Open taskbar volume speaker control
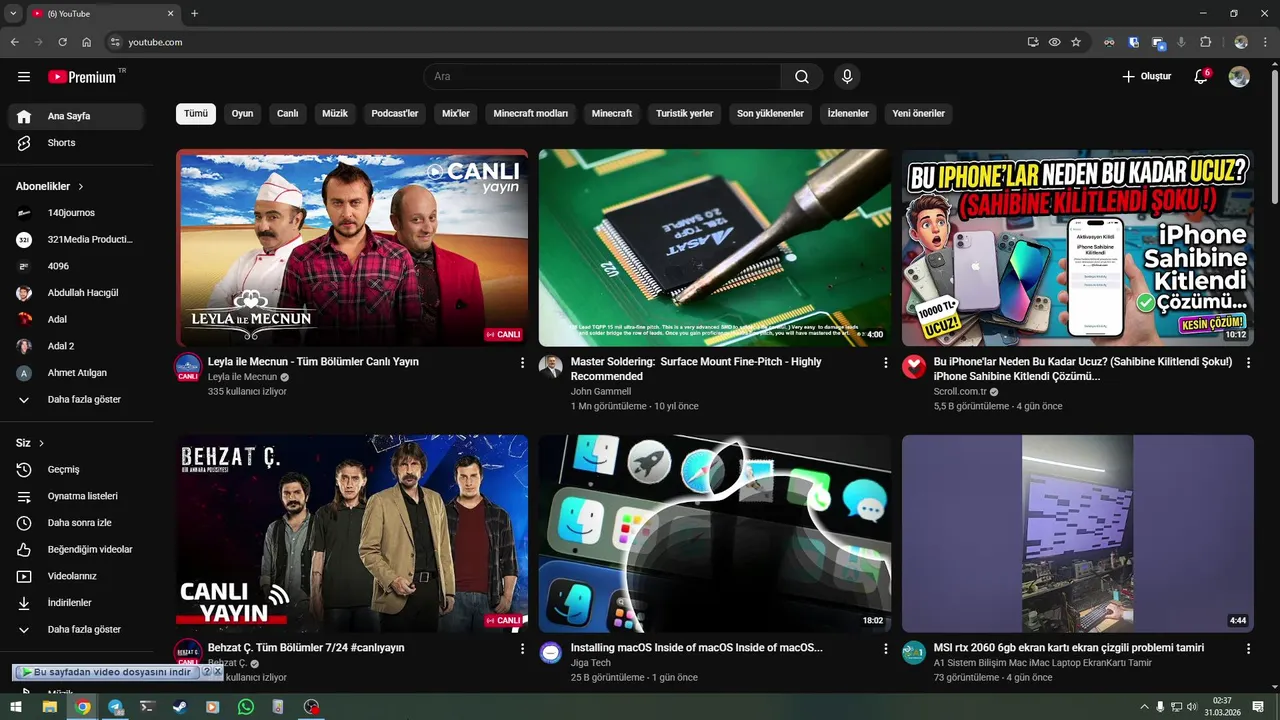1280x720 pixels. click(1193, 707)
